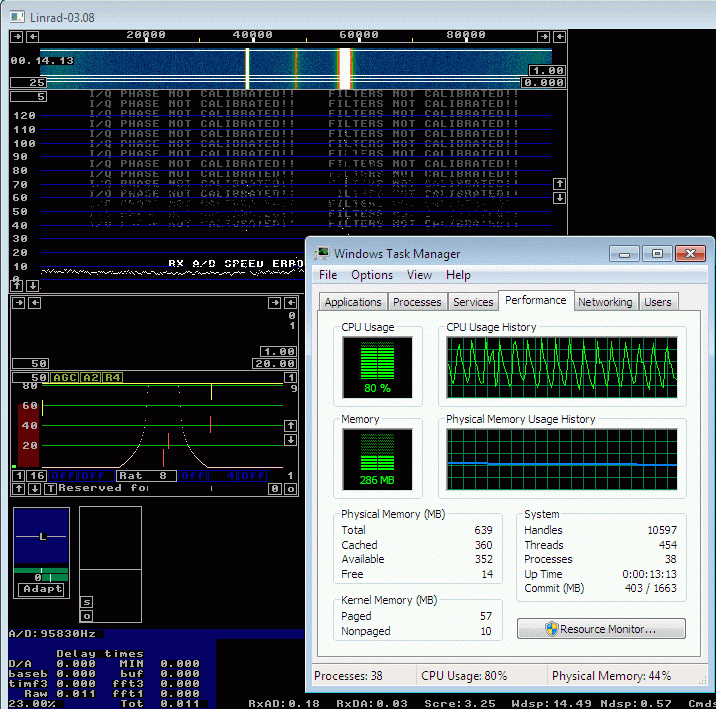Click the down arrow left of the T box

pyautogui.click(x=34, y=489)
